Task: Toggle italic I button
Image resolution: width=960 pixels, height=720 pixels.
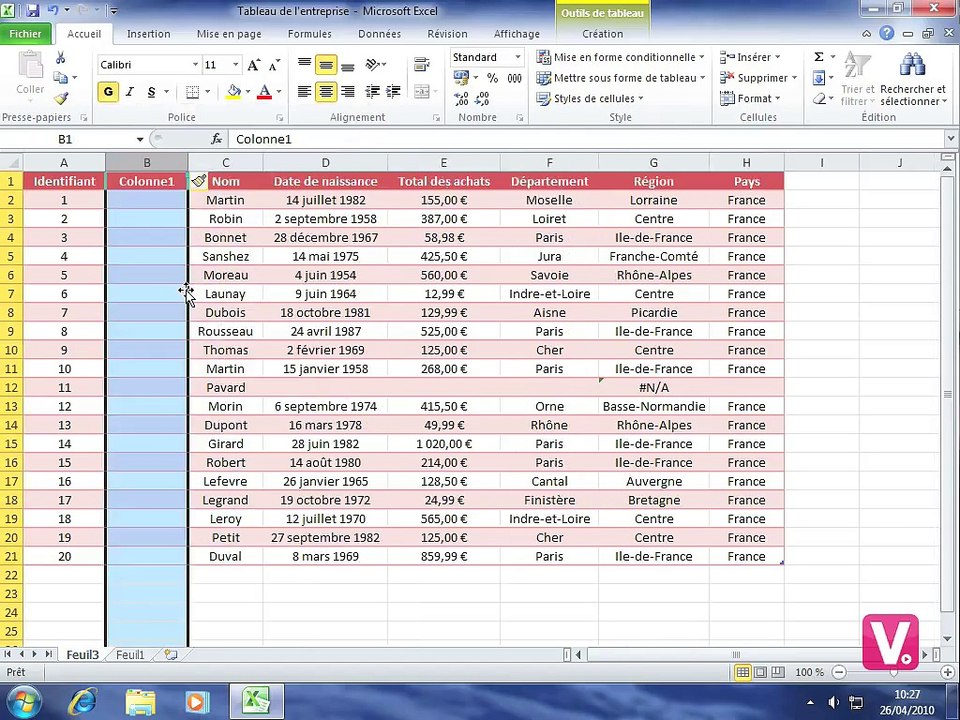Action: pos(129,92)
